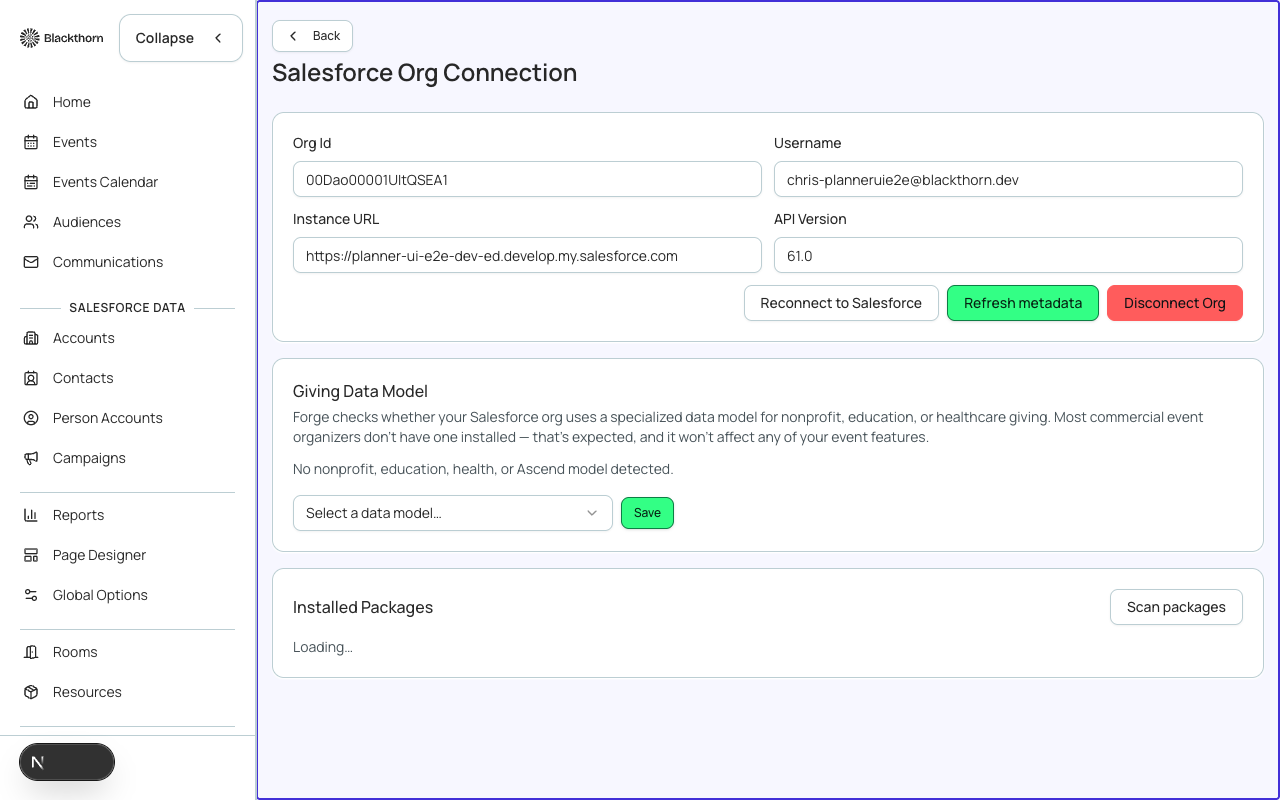
Task: Click the Home house icon
Action: (x=31, y=102)
